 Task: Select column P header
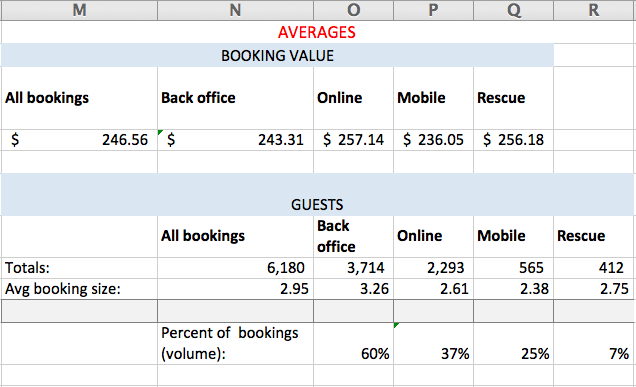tap(433, 10)
